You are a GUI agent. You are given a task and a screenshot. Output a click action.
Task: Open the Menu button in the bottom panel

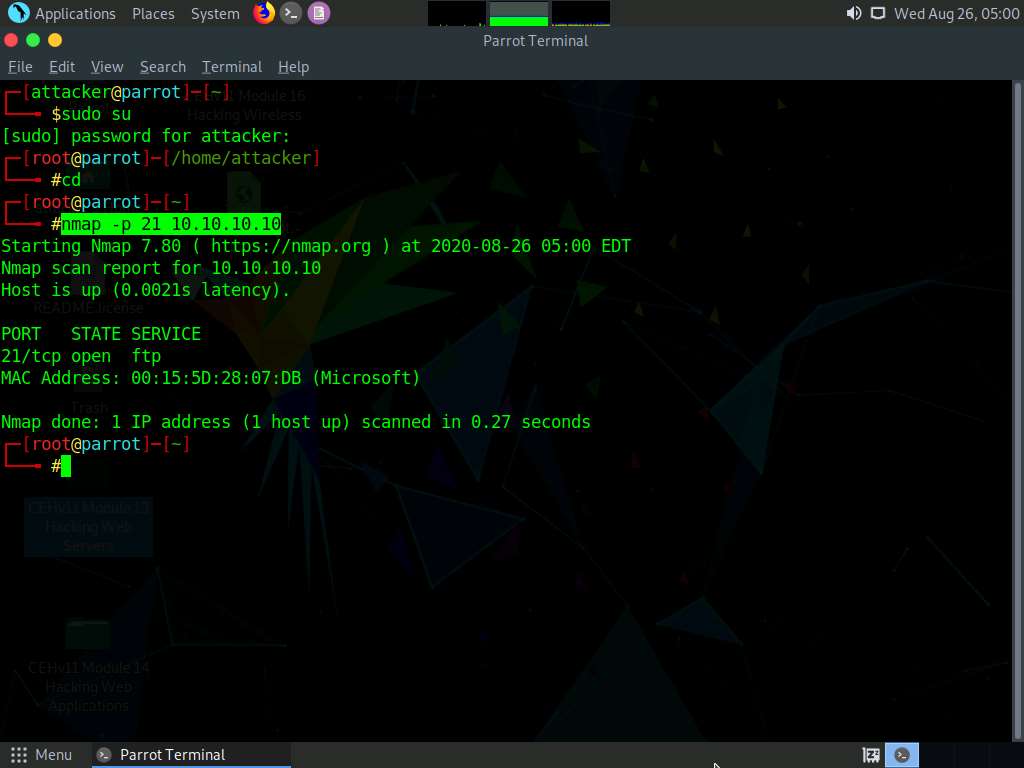point(41,755)
